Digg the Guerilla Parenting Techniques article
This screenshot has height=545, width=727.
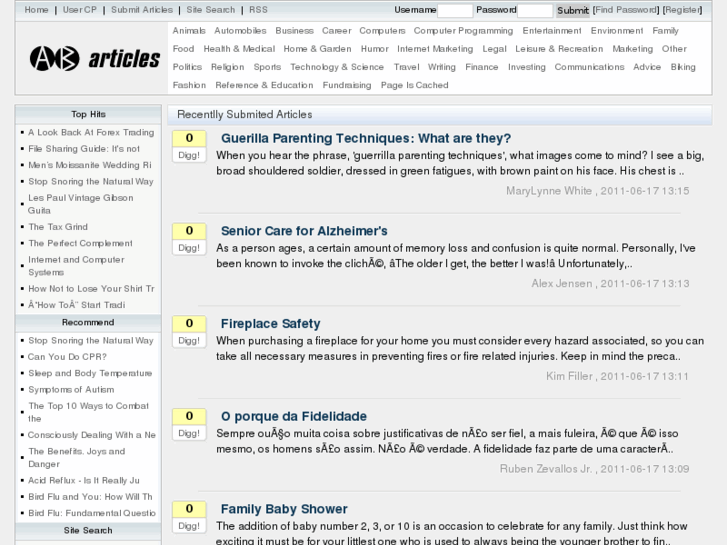[189, 155]
